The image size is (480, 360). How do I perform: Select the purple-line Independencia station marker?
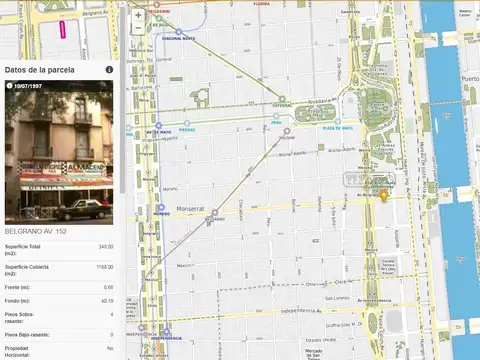[x=141, y=328]
